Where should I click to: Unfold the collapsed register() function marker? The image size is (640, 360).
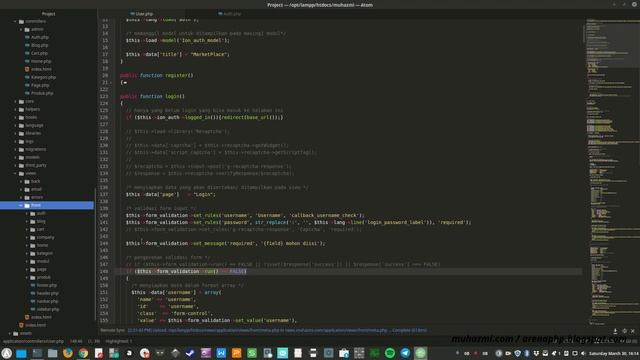124,82
